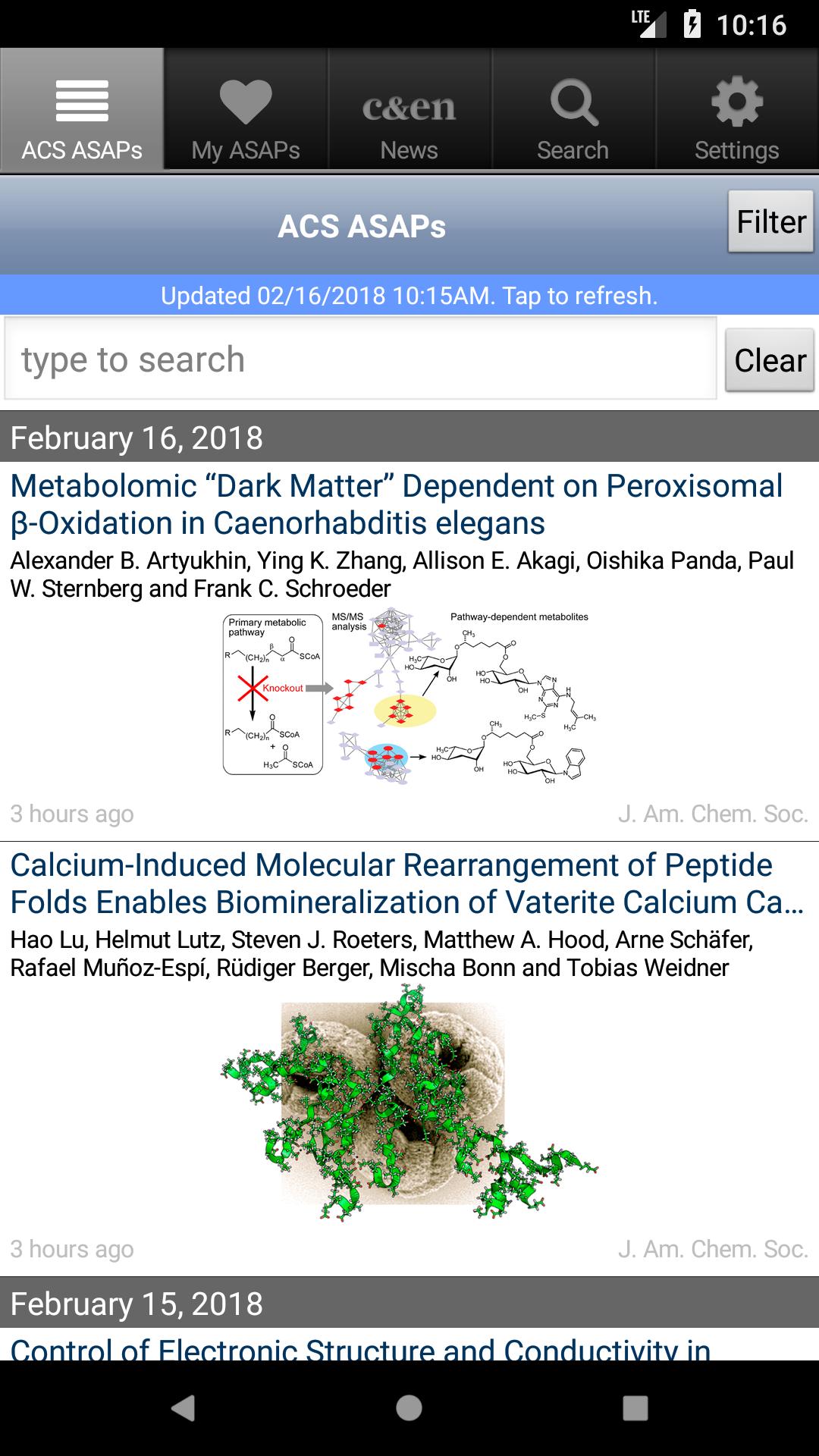The height and width of the screenshot is (1456, 819).
Task: Clear the search text
Action: coord(769,360)
